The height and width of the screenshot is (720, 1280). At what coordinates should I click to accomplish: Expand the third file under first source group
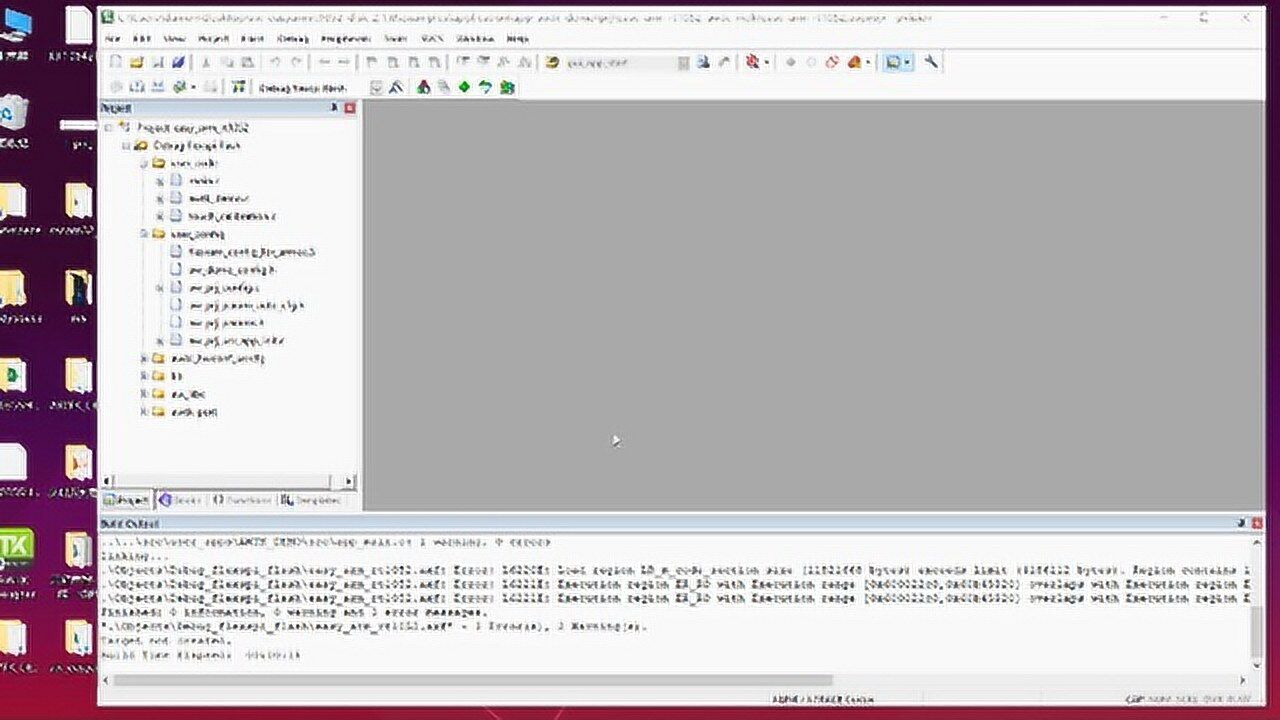point(160,216)
